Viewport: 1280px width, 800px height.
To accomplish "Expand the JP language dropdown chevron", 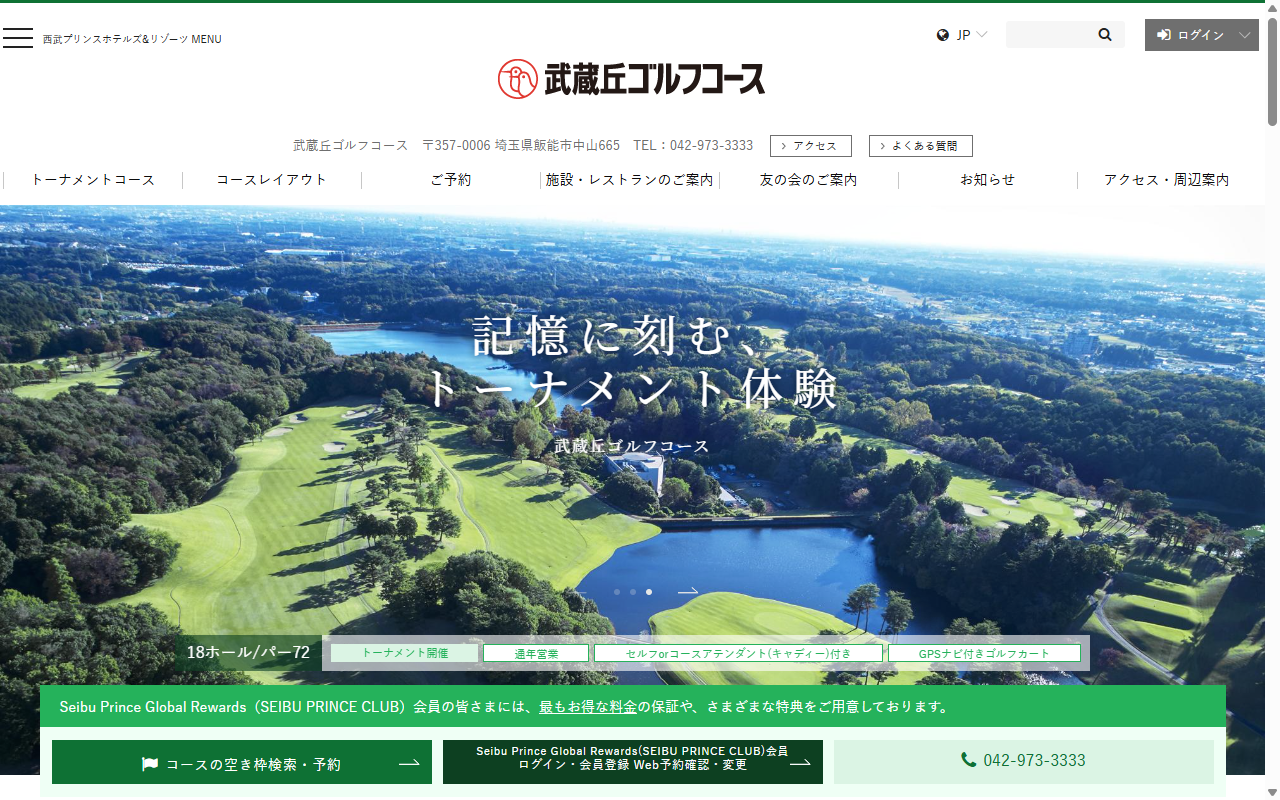I will (x=982, y=35).
